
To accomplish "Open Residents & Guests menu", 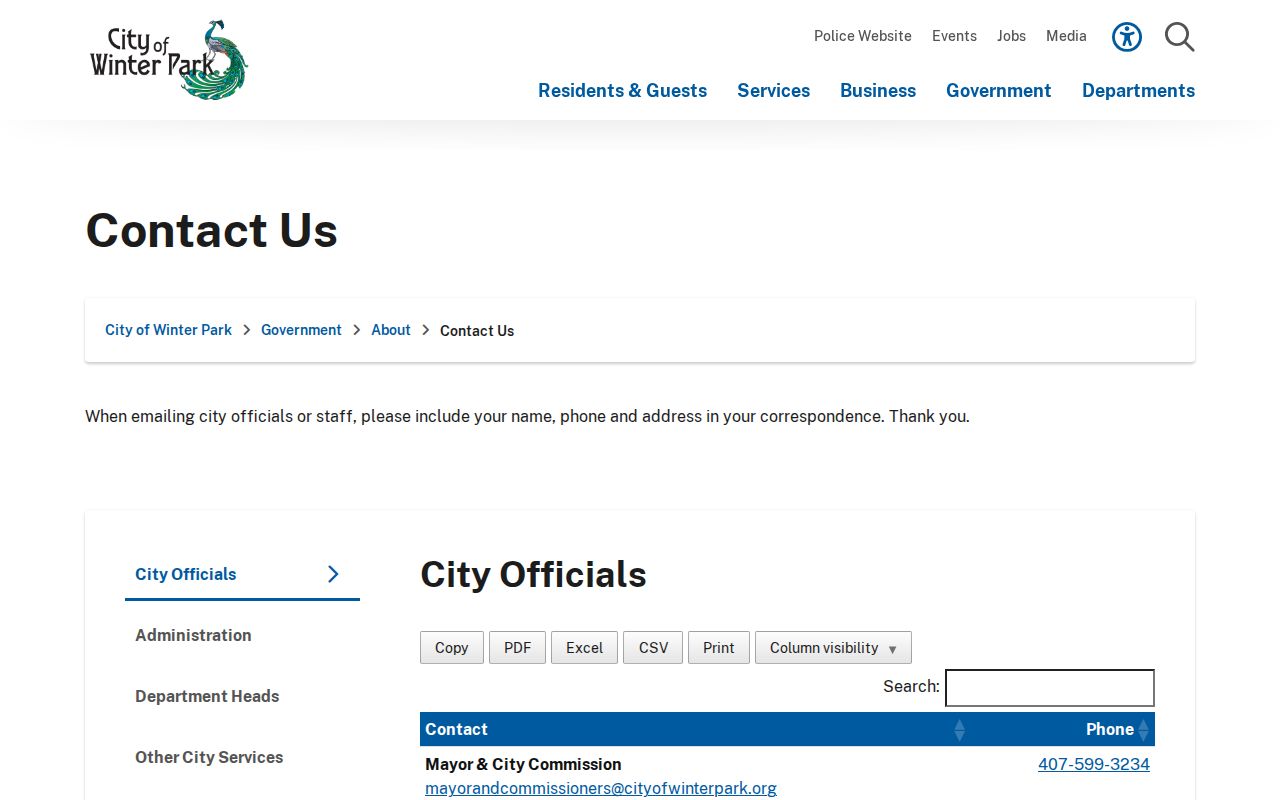I will click(x=622, y=91).
